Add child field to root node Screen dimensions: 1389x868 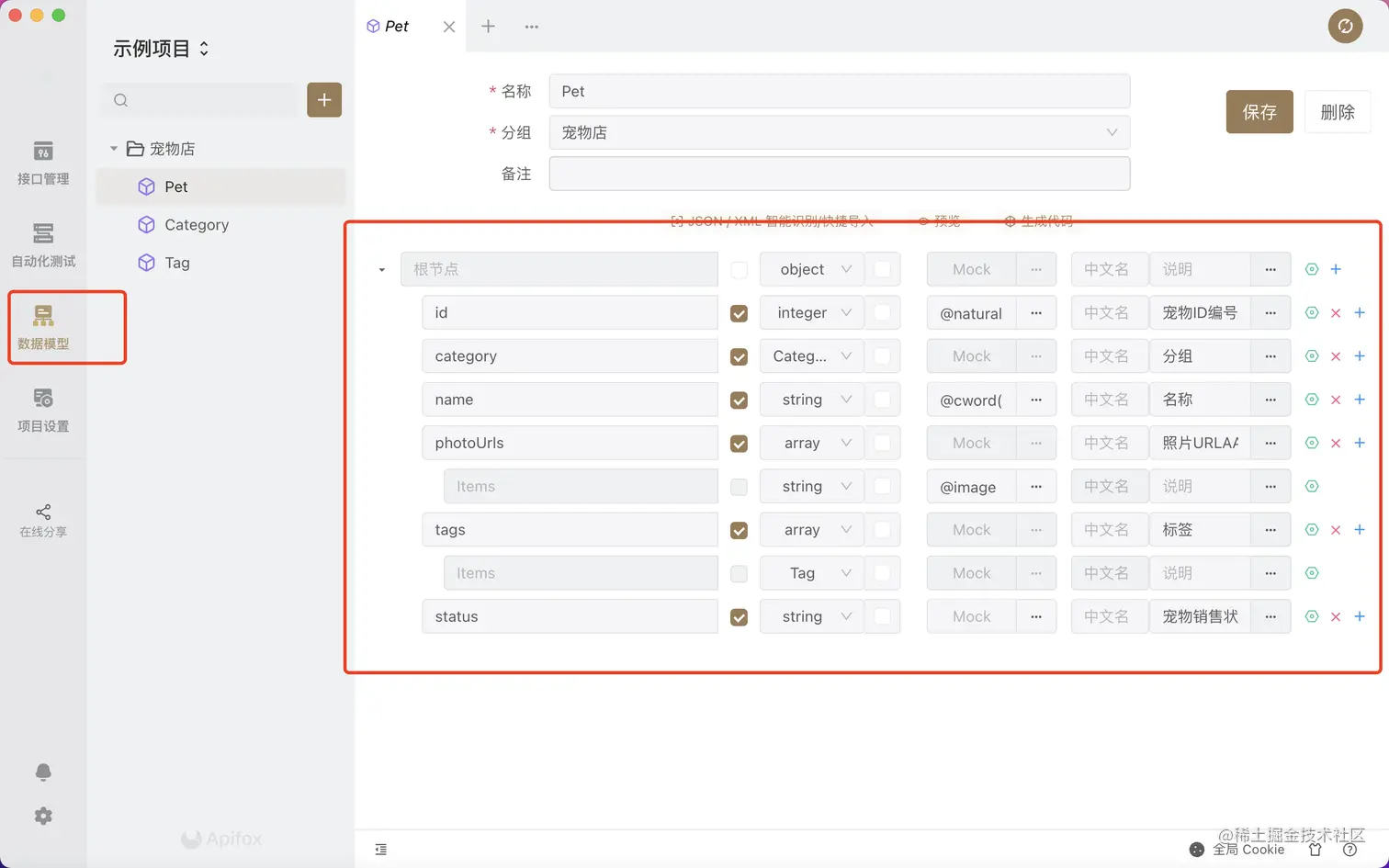pos(1336,269)
